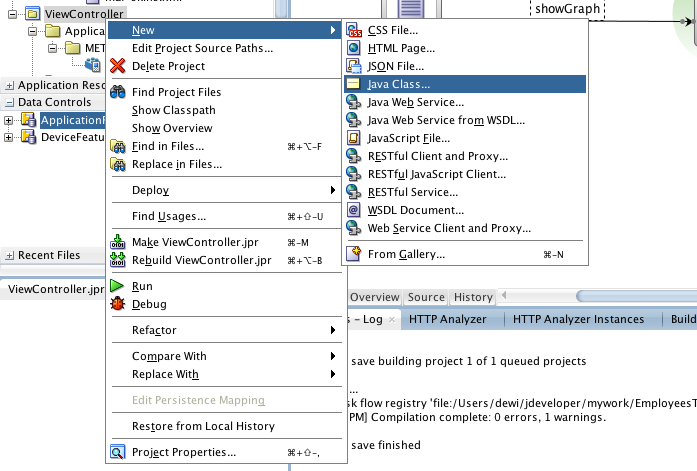Viewport: 697px width, 471px height.
Task: Click the From Gallery icon
Action: coord(354,254)
